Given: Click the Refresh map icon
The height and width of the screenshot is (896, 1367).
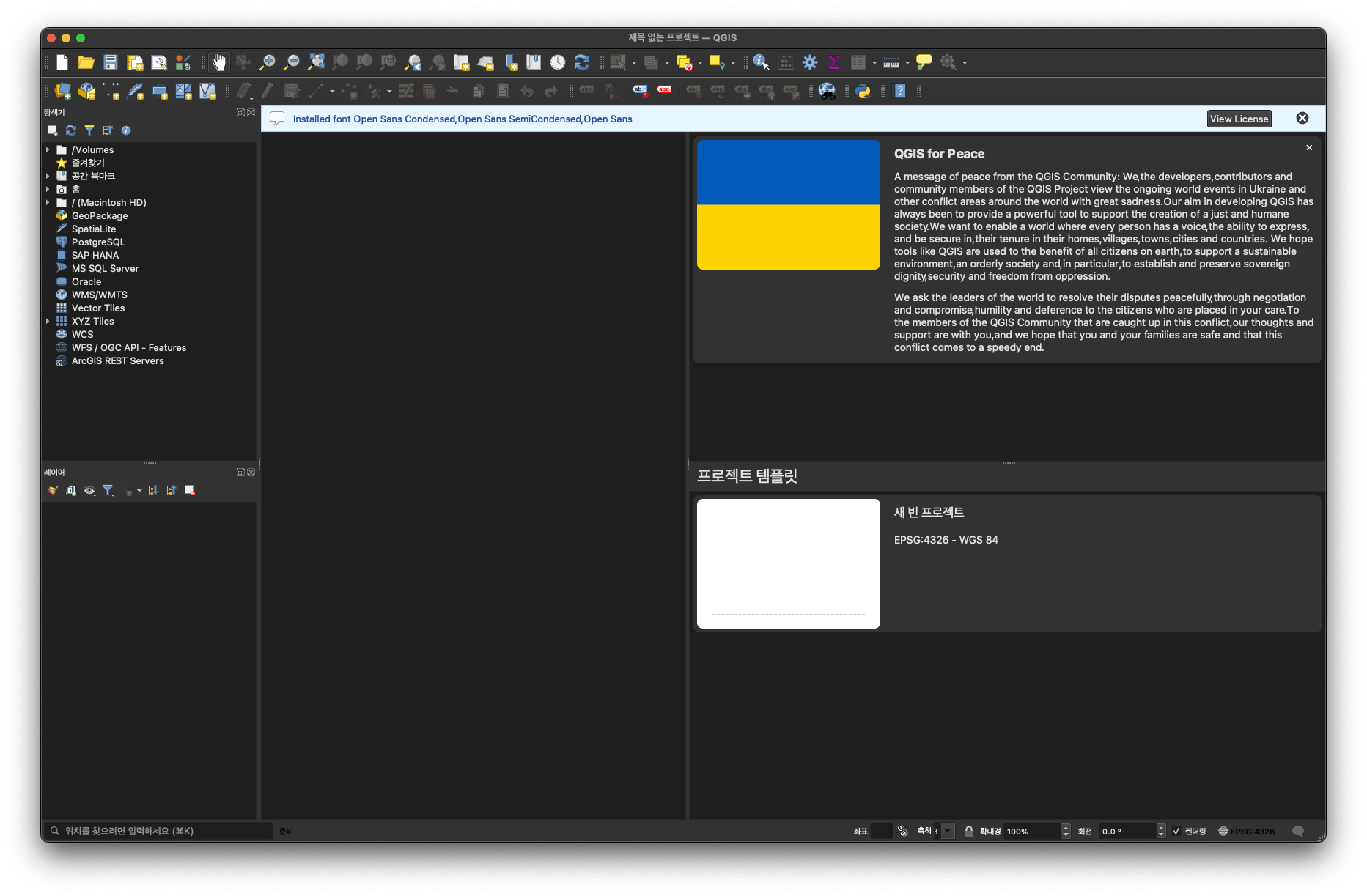Looking at the screenshot, I should point(582,63).
